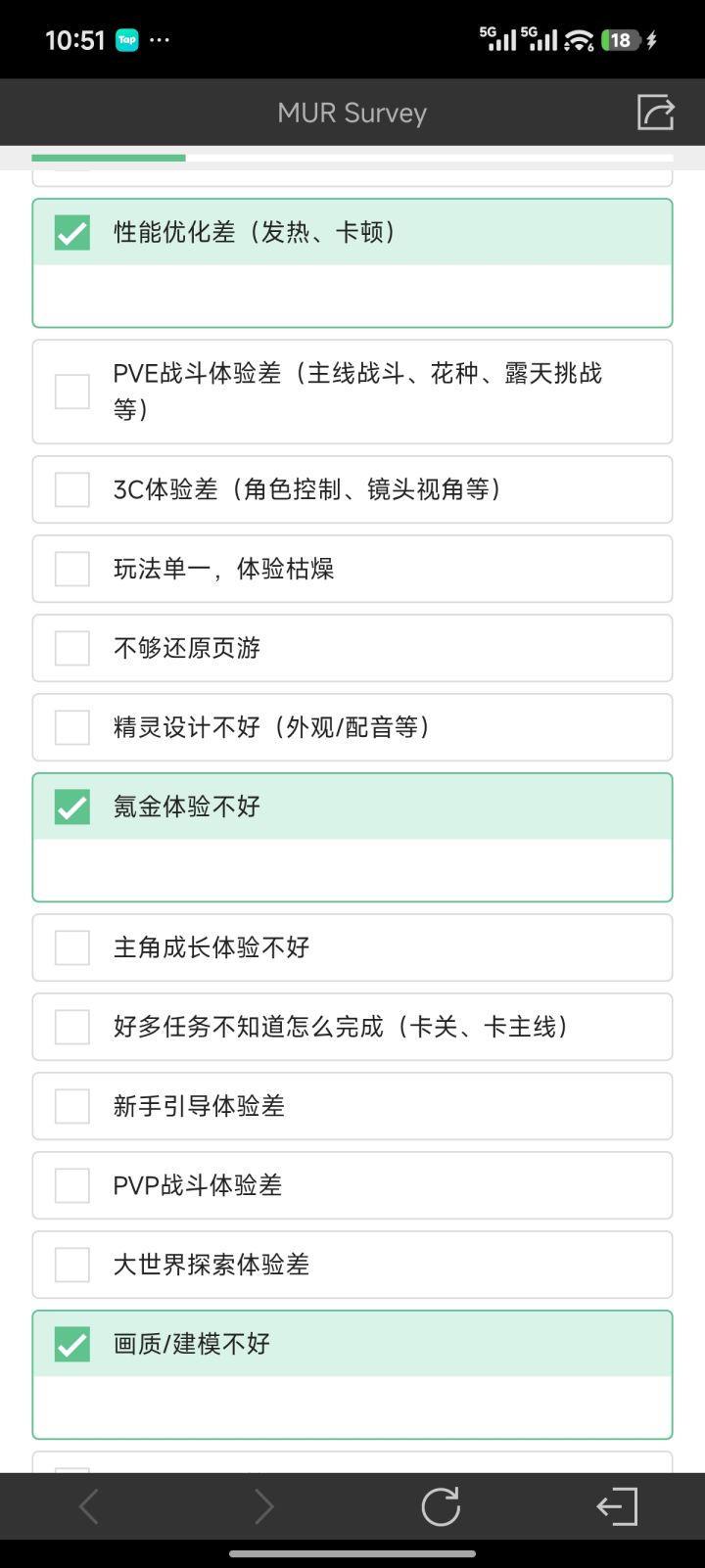Click text field under 画质/建模不好
705x1568 pixels.
352,1407
